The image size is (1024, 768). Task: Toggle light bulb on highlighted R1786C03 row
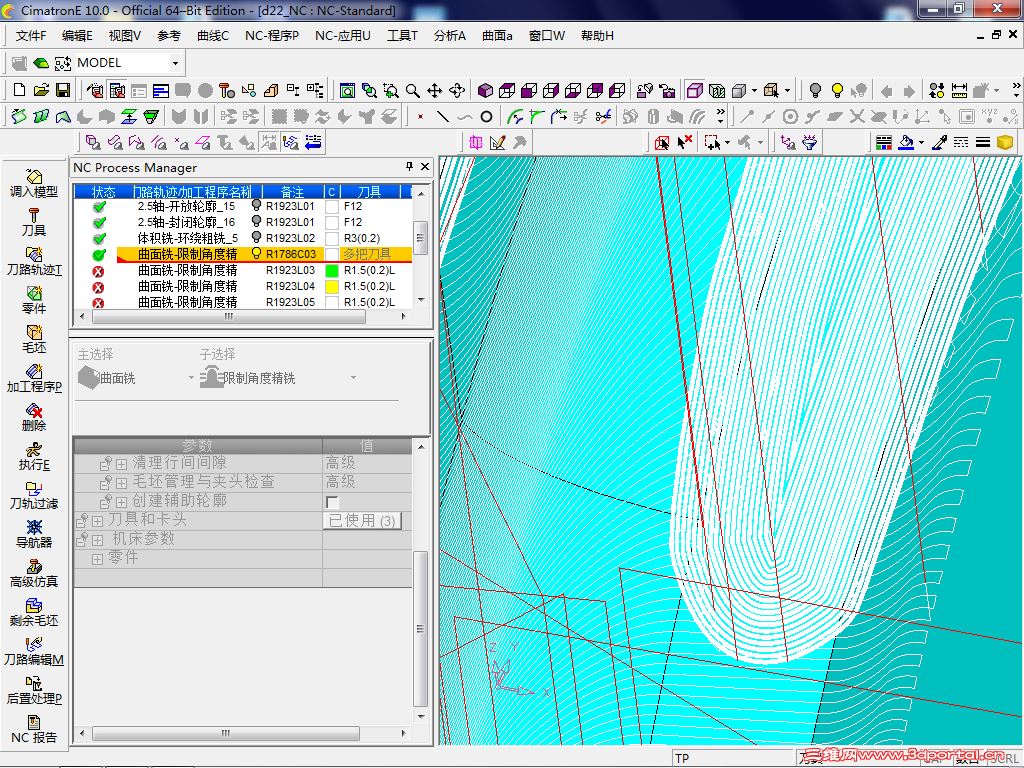257,254
